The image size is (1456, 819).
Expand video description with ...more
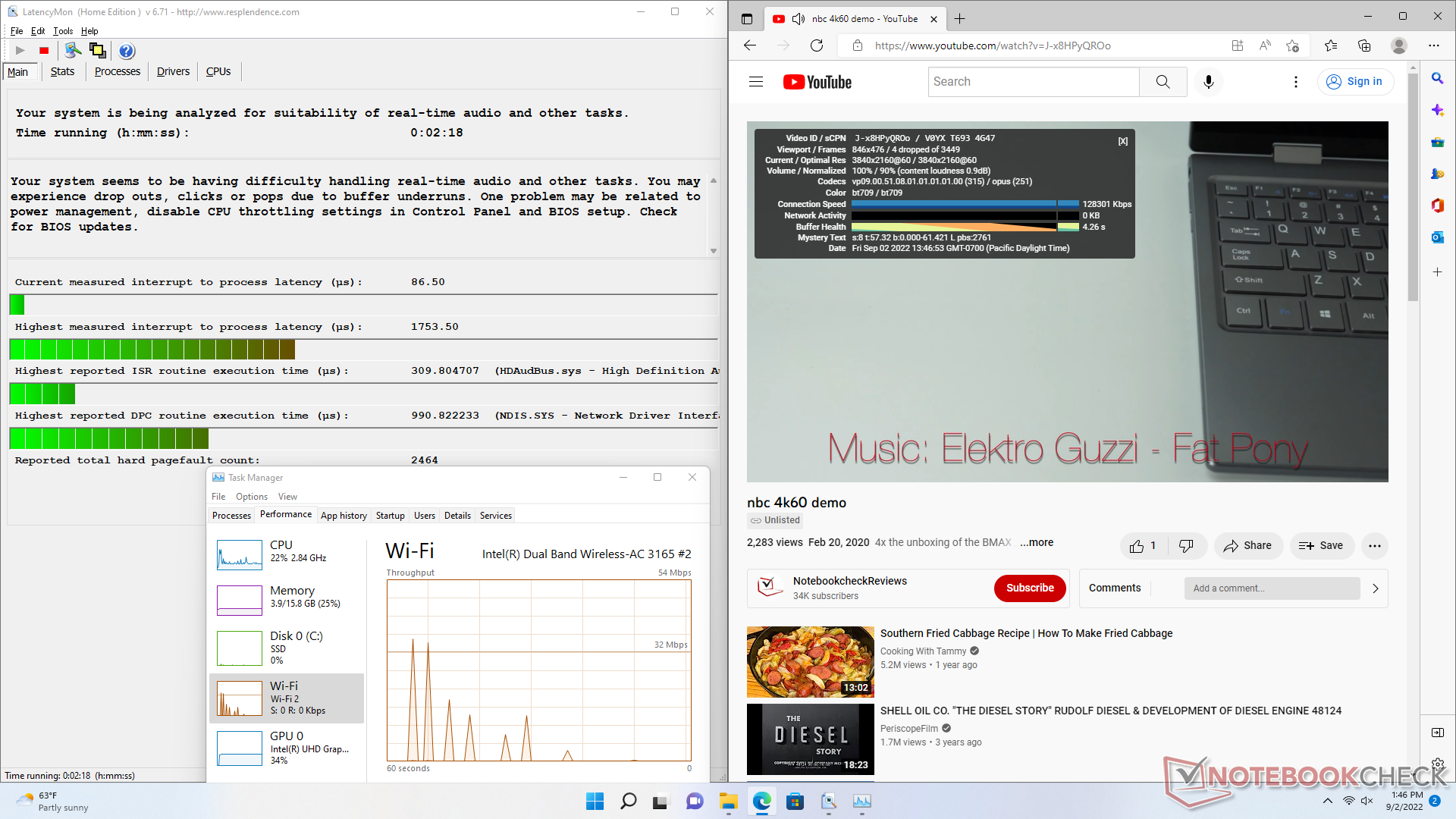(1036, 542)
